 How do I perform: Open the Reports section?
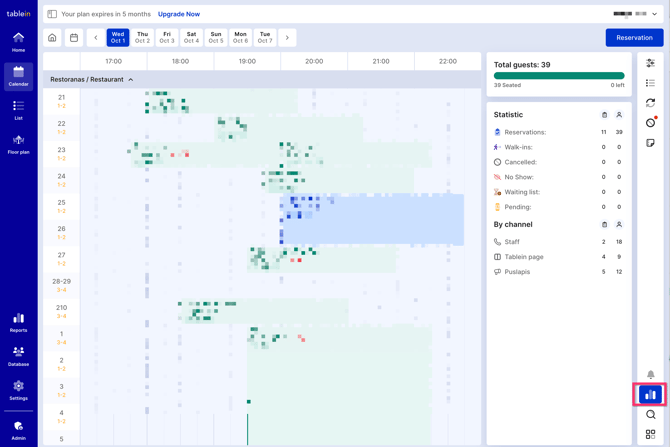point(18,322)
